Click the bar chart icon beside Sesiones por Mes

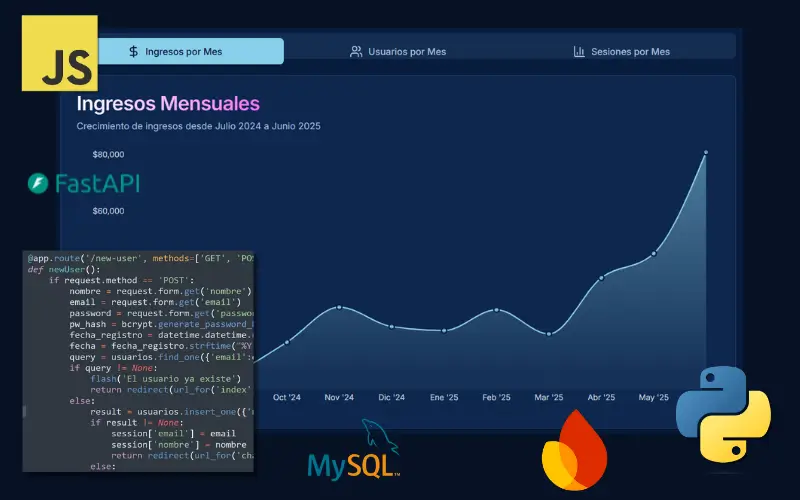point(579,51)
